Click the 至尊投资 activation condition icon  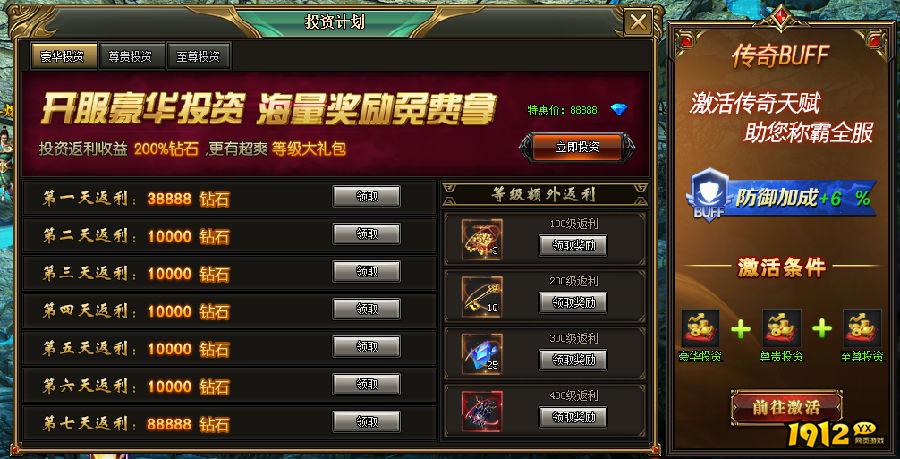(x=863, y=329)
